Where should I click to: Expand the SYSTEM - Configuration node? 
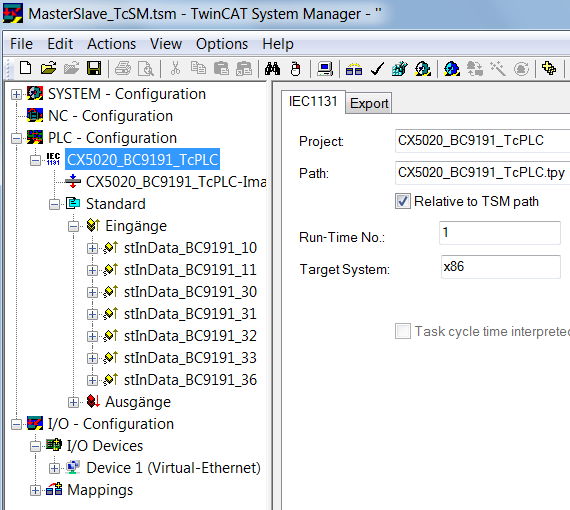coord(16,95)
